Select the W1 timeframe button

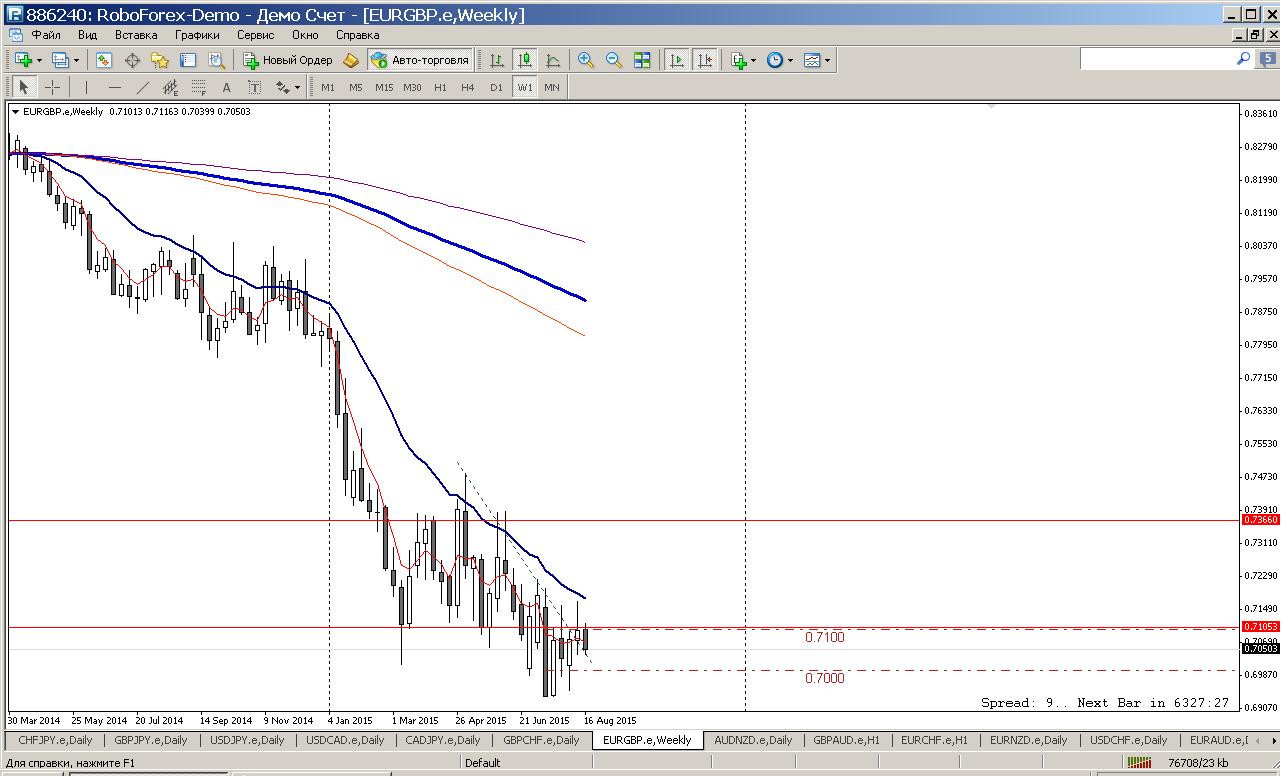click(525, 87)
